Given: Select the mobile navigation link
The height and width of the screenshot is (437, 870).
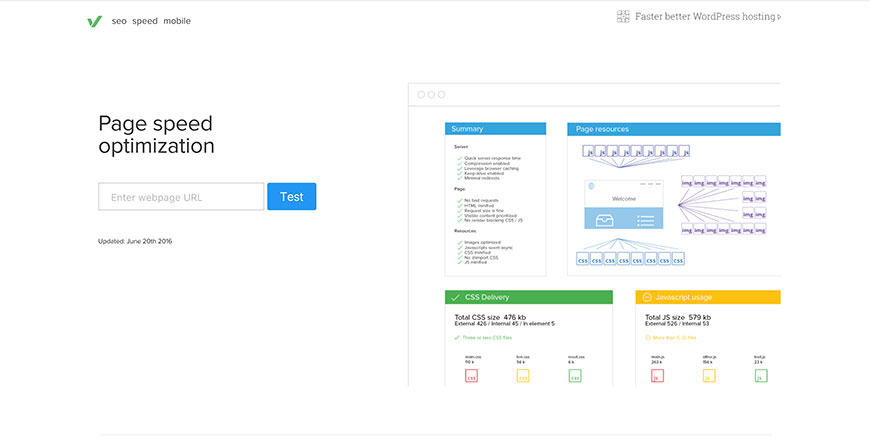Looking at the screenshot, I should tap(177, 21).
